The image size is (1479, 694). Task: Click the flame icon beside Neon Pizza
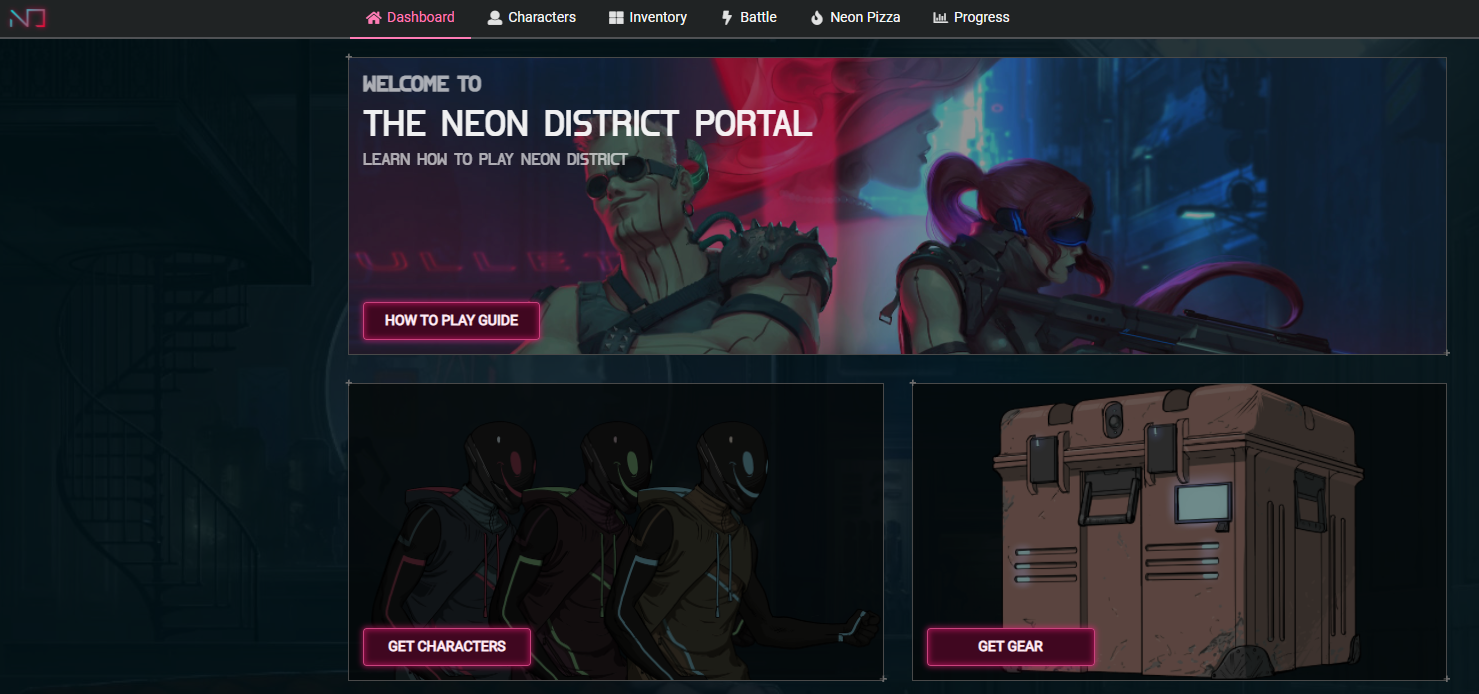[817, 17]
